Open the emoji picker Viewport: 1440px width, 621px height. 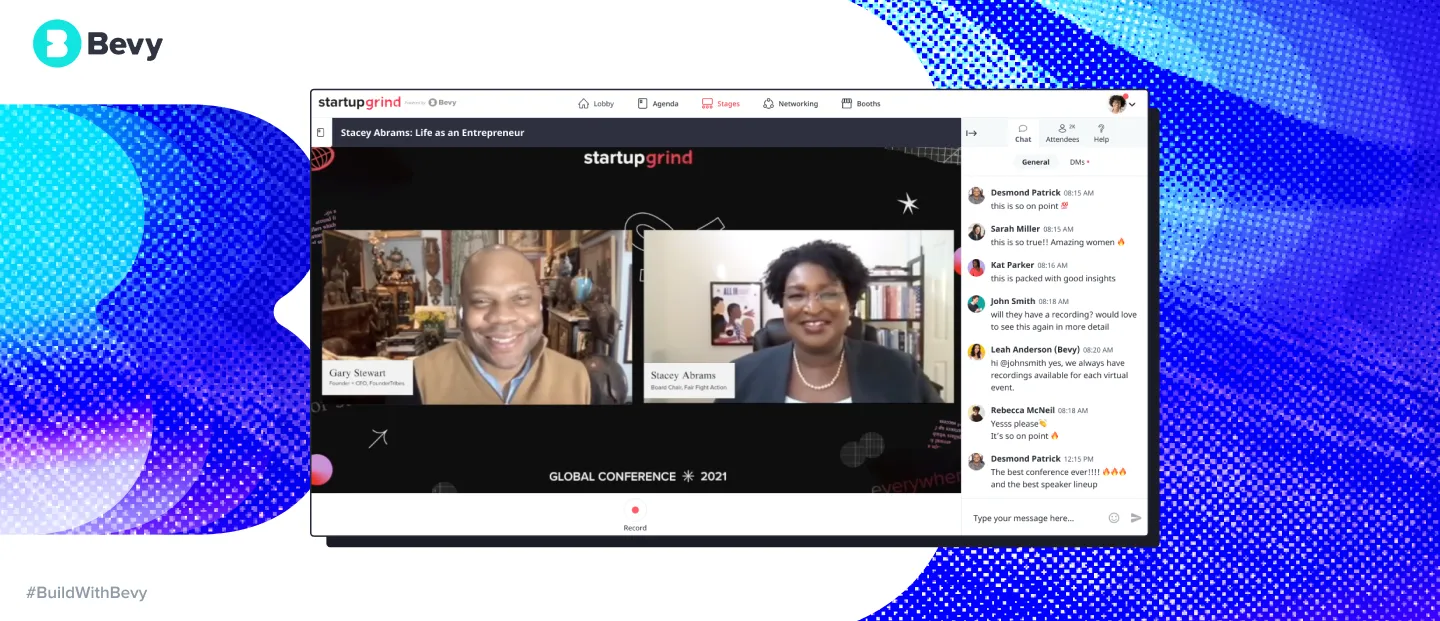coord(1114,518)
